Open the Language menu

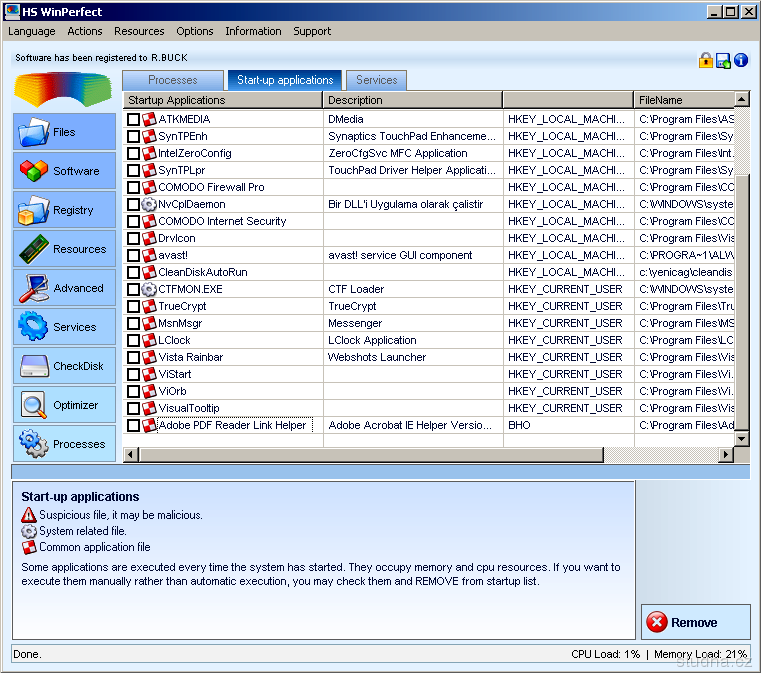click(32, 31)
